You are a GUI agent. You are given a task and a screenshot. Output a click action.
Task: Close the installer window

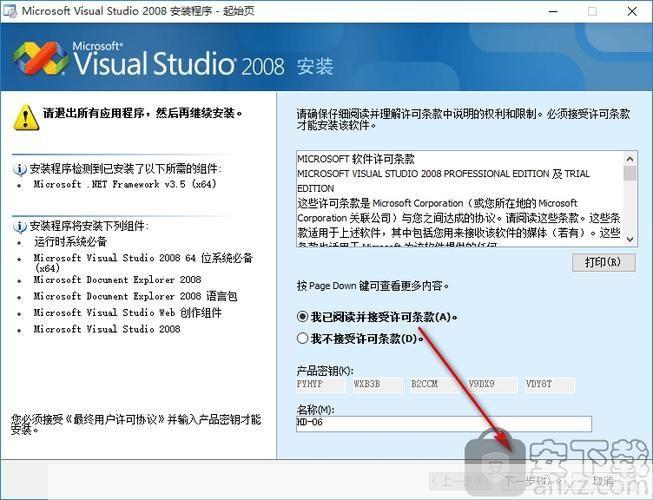[x=632, y=11]
